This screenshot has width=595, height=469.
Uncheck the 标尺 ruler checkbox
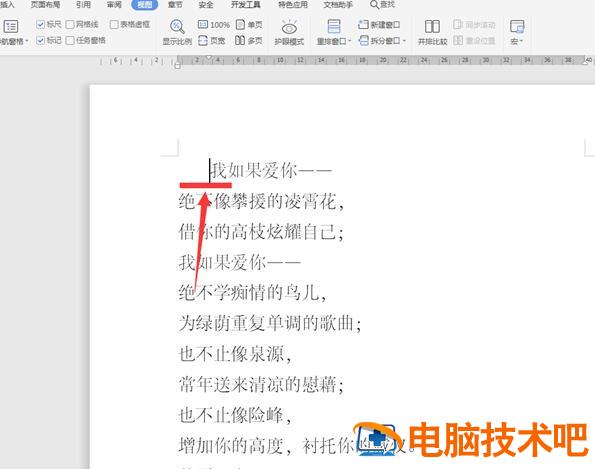(x=40, y=25)
